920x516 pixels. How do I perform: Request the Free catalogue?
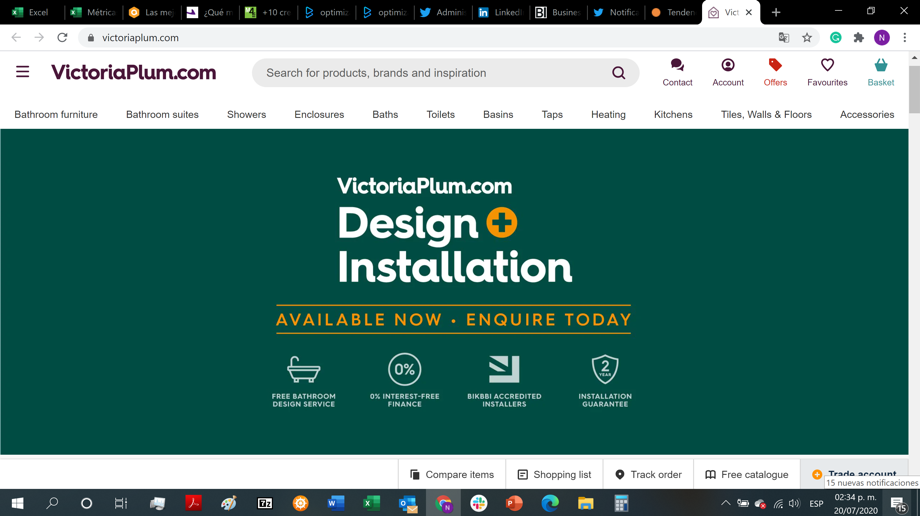pyautogui.click(x=746, y=474)
